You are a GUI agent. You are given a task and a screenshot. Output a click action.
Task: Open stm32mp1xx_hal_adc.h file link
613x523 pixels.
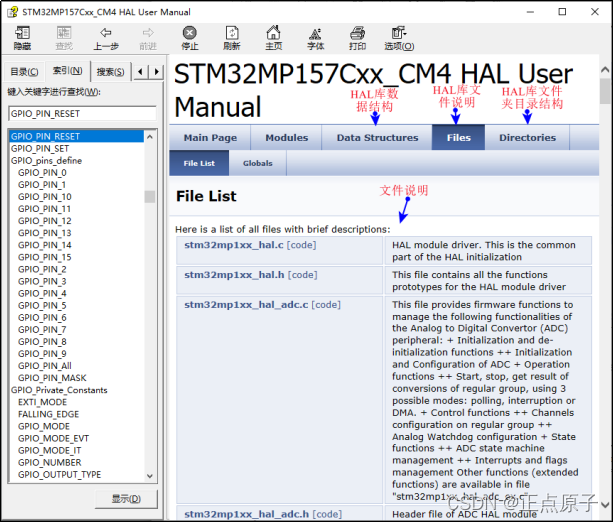coord(247,514)
